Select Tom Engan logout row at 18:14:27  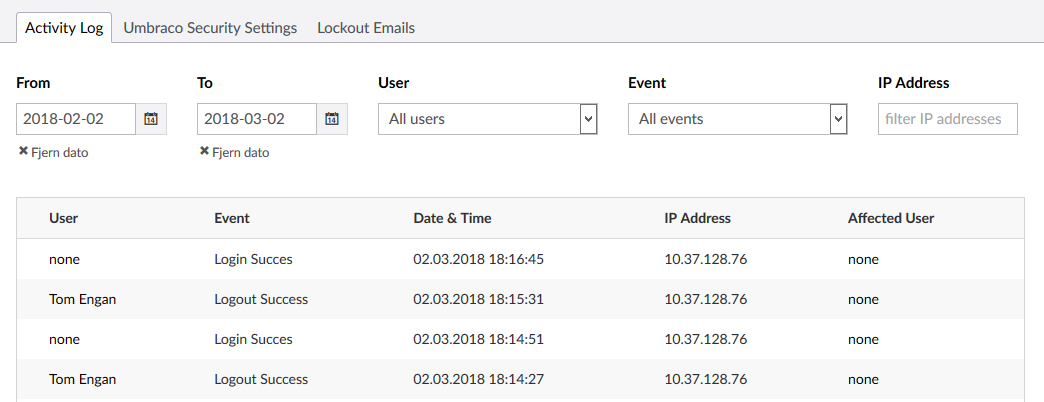520,379
